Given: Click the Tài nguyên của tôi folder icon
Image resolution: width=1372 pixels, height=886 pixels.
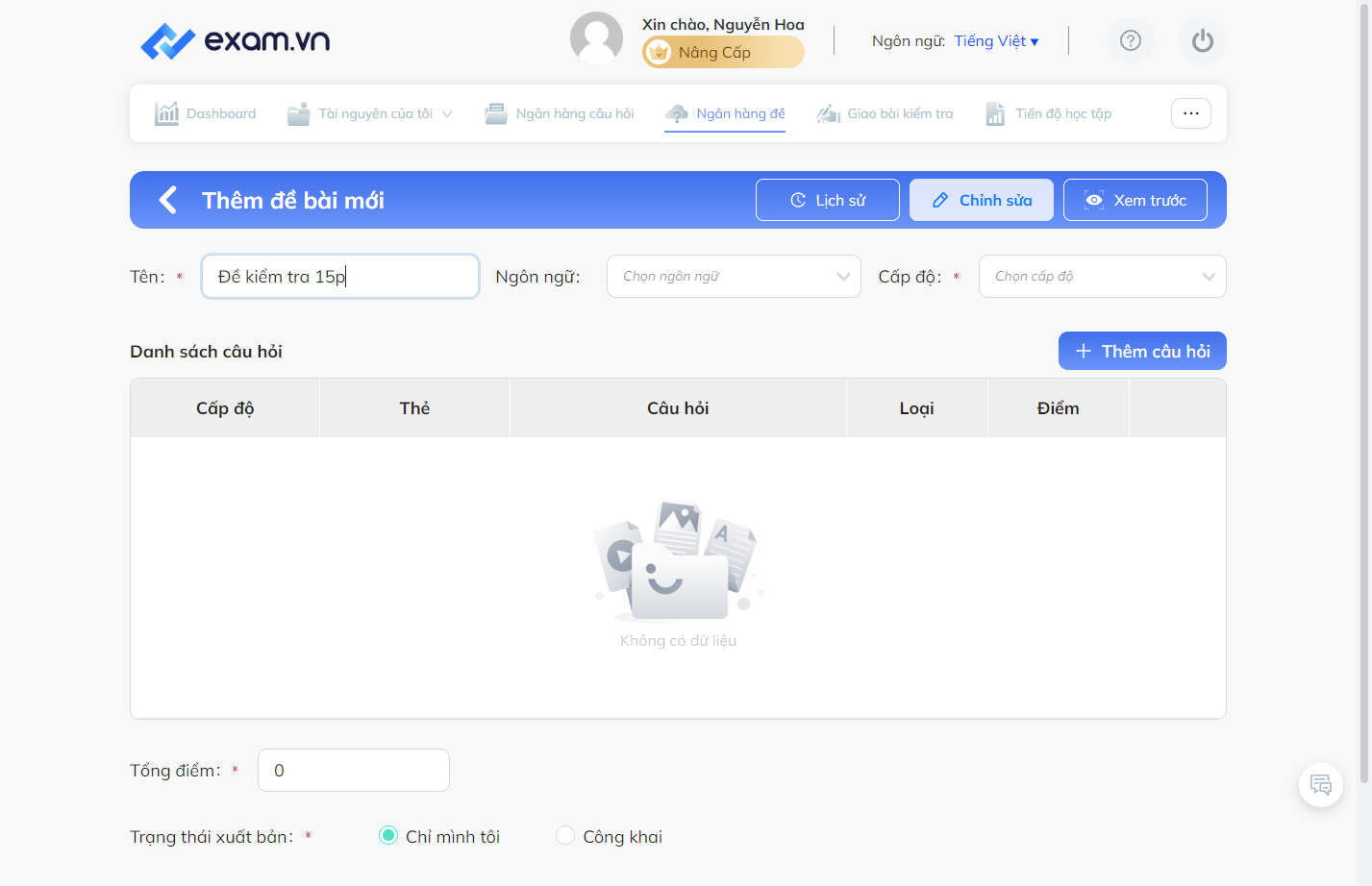Looking at the screenshot, I should click(299, 113).
